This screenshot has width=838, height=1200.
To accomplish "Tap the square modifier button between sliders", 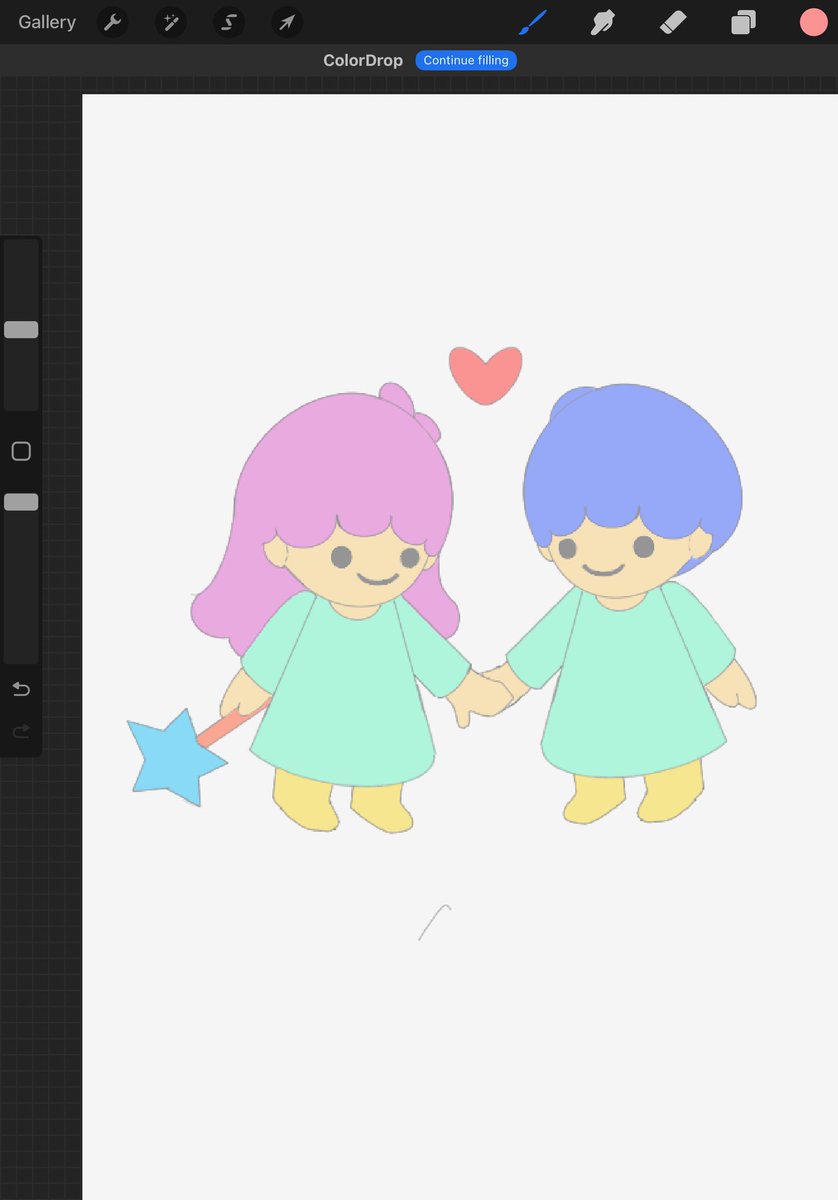I will coord(21,451).
